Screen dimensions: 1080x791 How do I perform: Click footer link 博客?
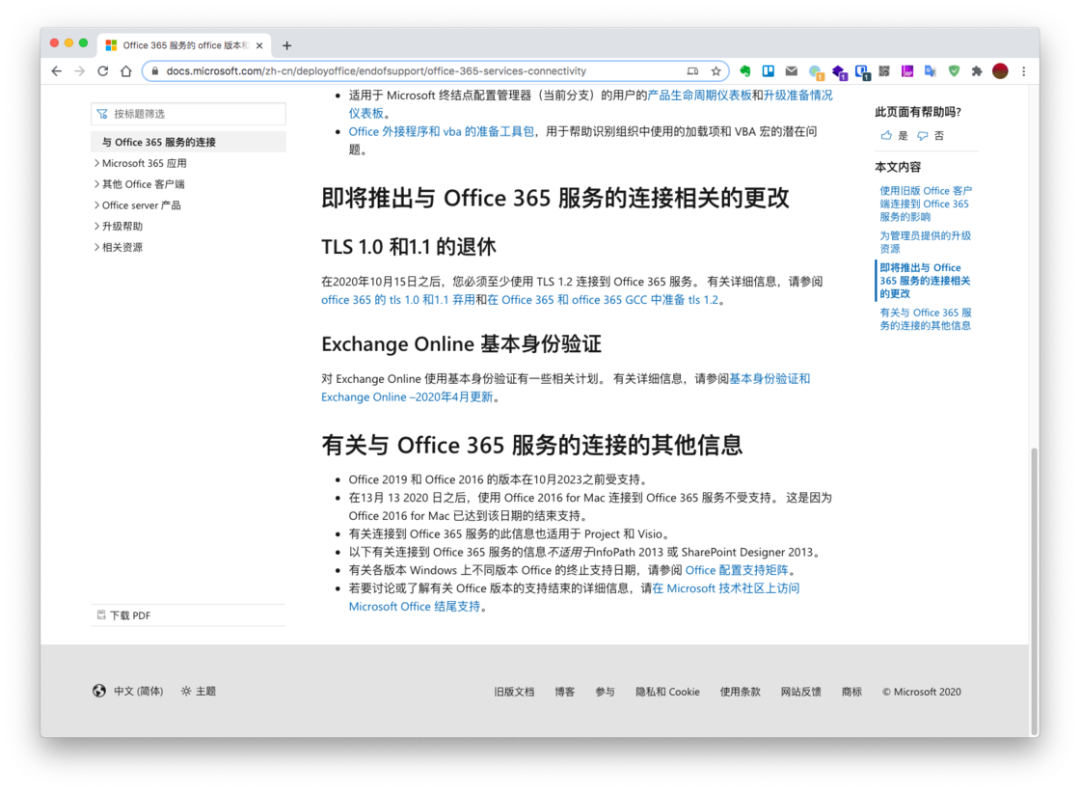[x=565, y=692]
